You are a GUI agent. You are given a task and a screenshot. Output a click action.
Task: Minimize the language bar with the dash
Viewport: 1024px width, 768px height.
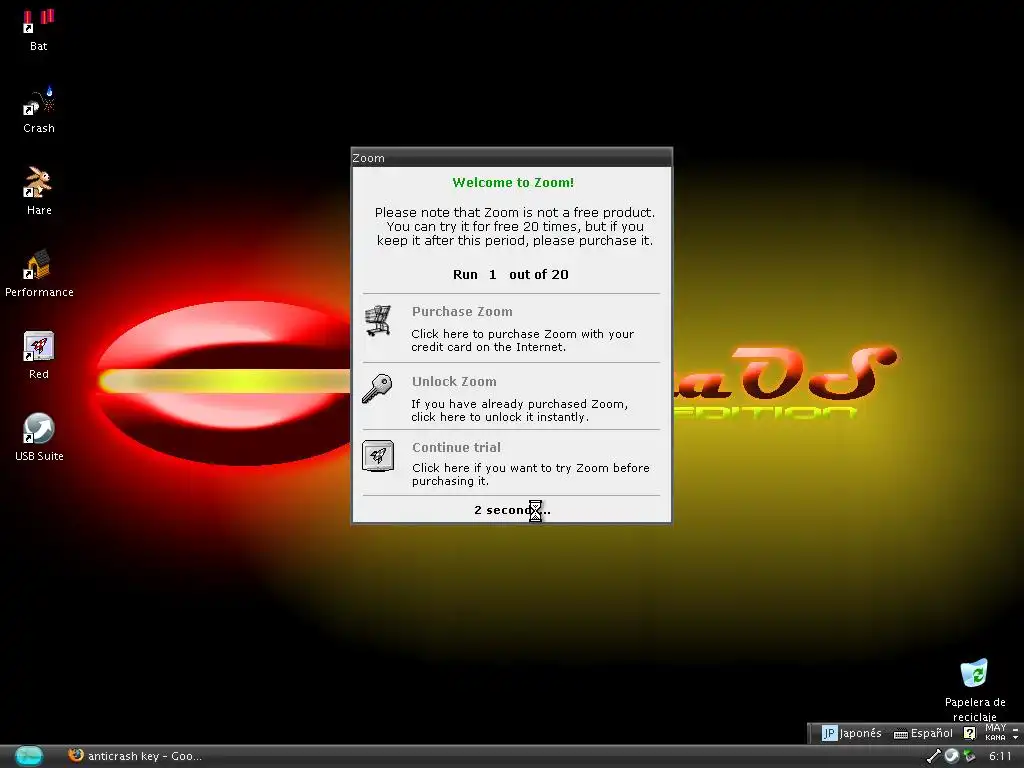(x=1016, y=729)
